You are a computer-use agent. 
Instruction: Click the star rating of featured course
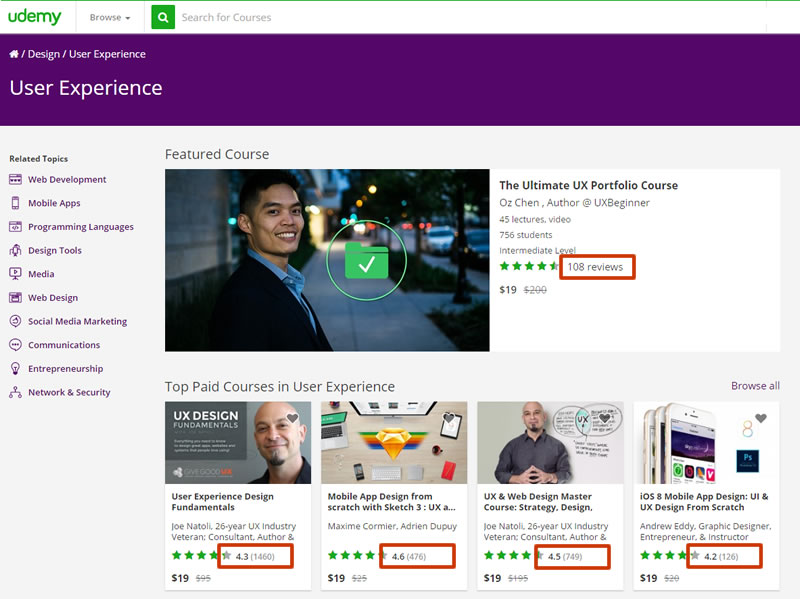pyautogui.click(x=529, y=266)
